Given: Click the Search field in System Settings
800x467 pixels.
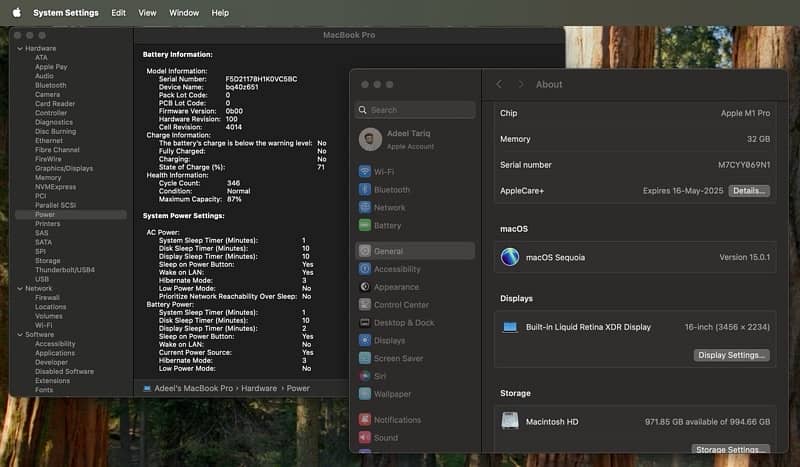Looking at the screenshot, I should [x=413, y=110].
